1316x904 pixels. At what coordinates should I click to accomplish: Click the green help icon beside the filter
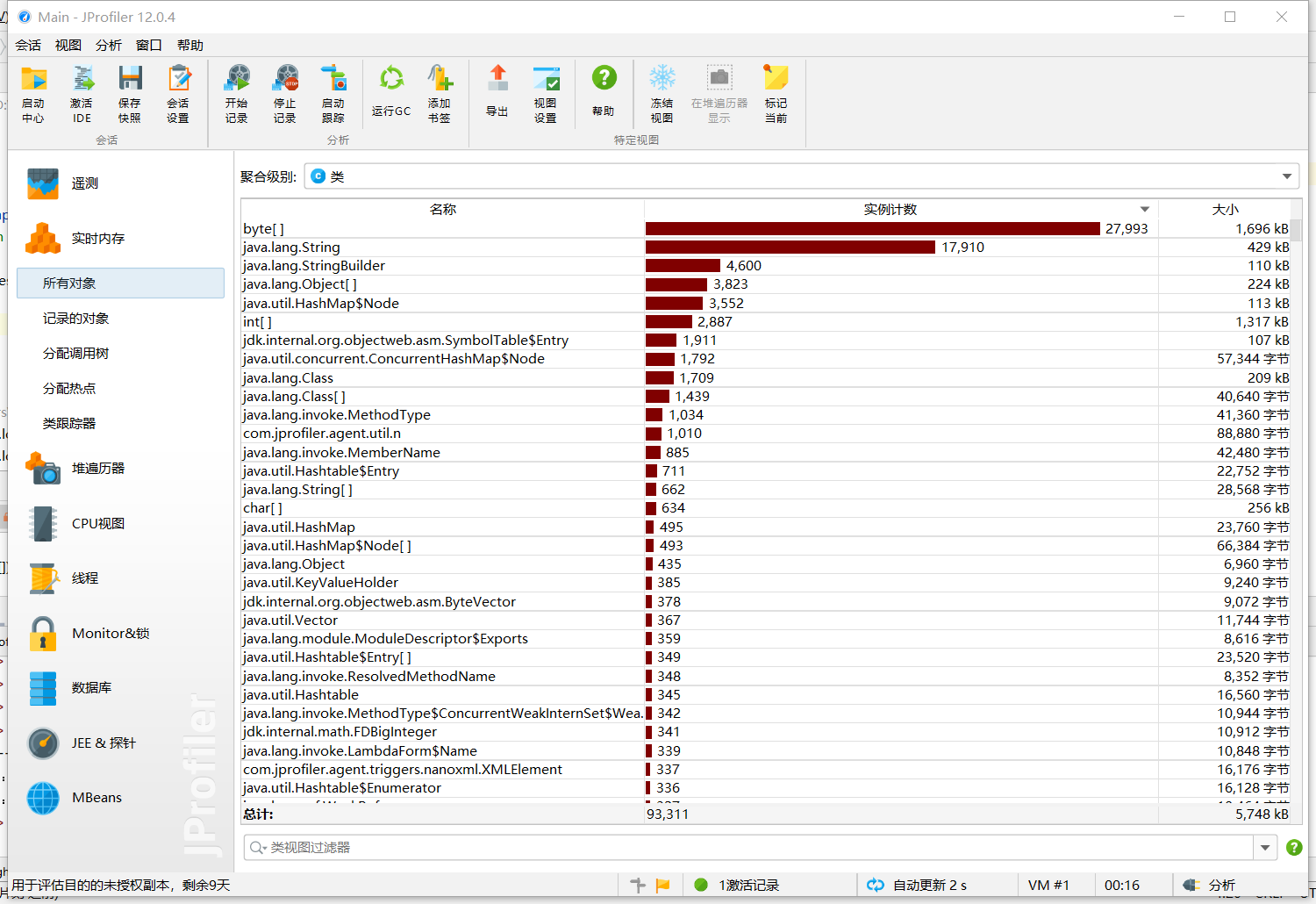tap(1294, 847)
